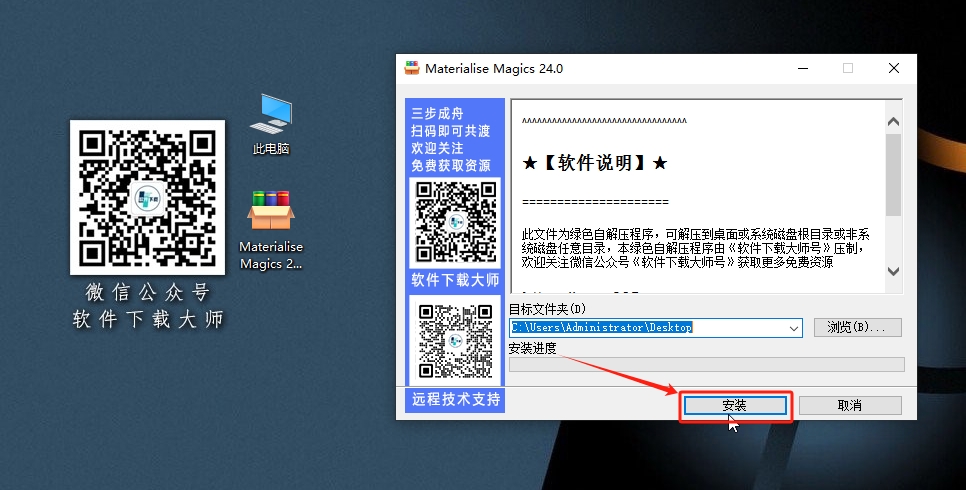The image size is (966, 490).
Task: Click the 安装 install button
Action: click(735, 405)
